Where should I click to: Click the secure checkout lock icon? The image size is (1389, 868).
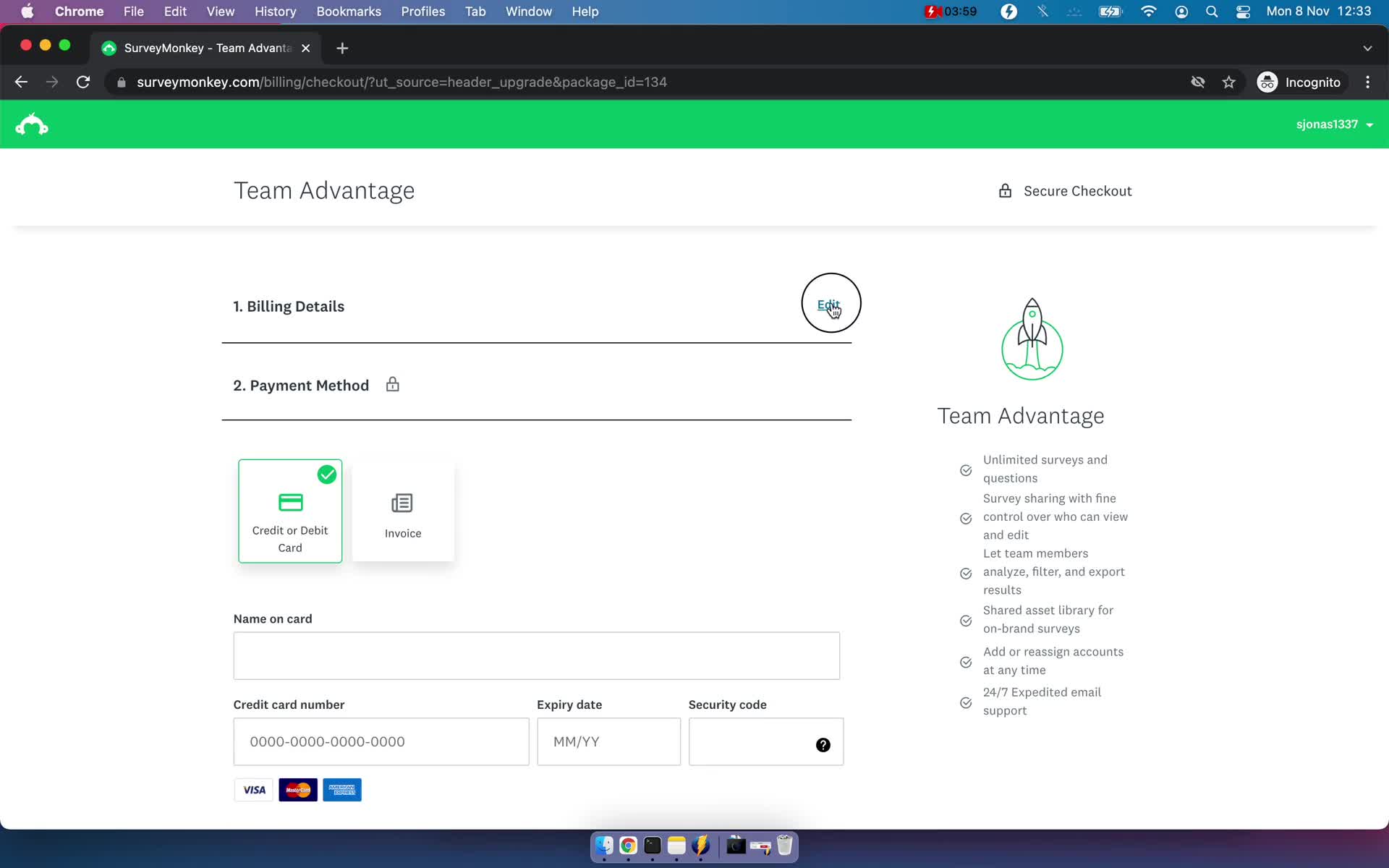[1004, 190]
